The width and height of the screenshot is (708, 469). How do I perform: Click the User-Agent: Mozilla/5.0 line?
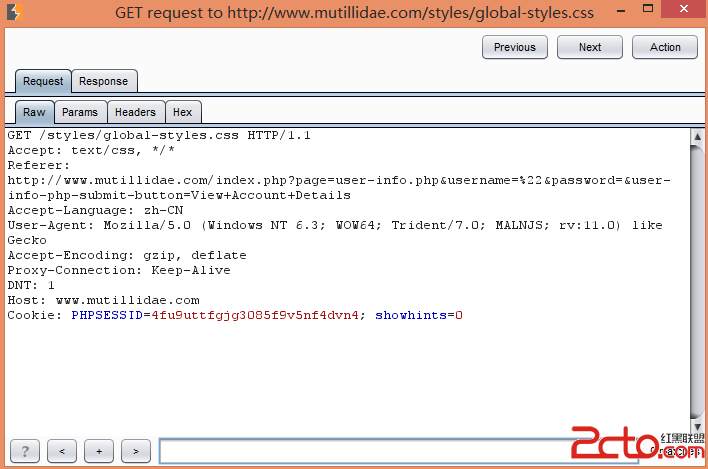pyautogui.click(x=335, y=225)
